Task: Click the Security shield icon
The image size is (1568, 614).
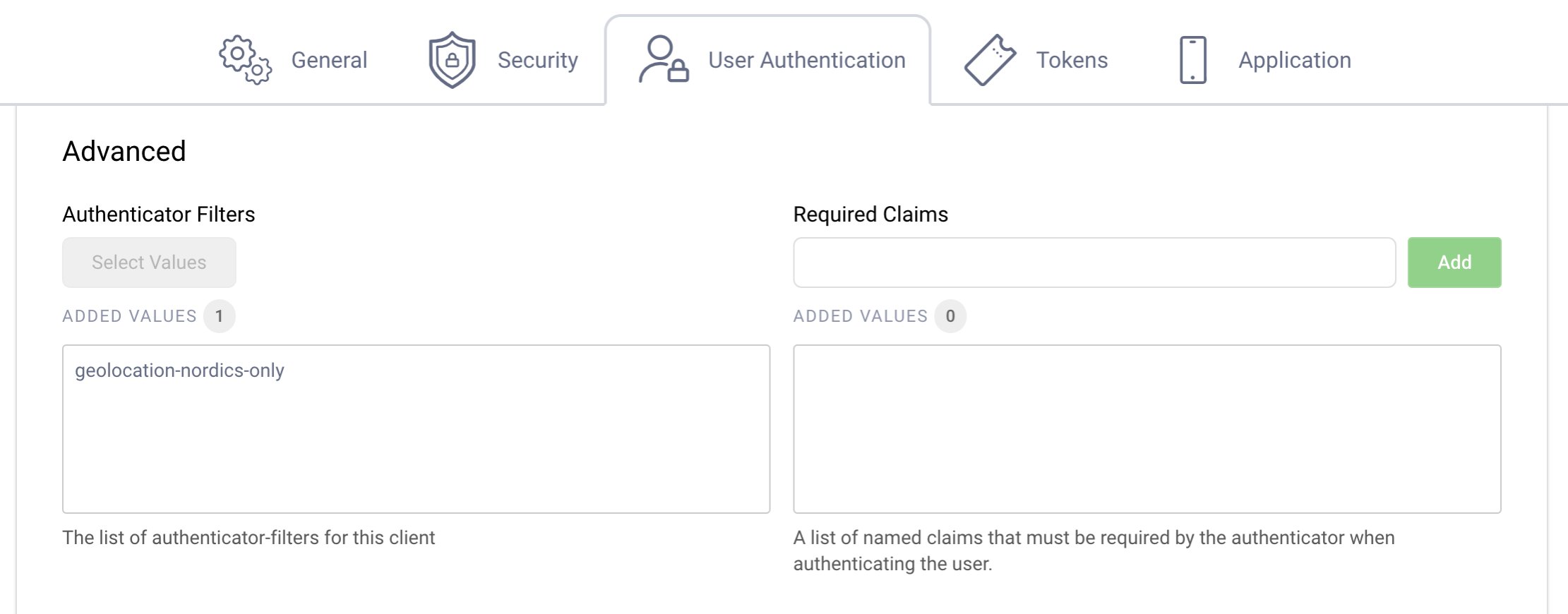Action: click(452, 60)
